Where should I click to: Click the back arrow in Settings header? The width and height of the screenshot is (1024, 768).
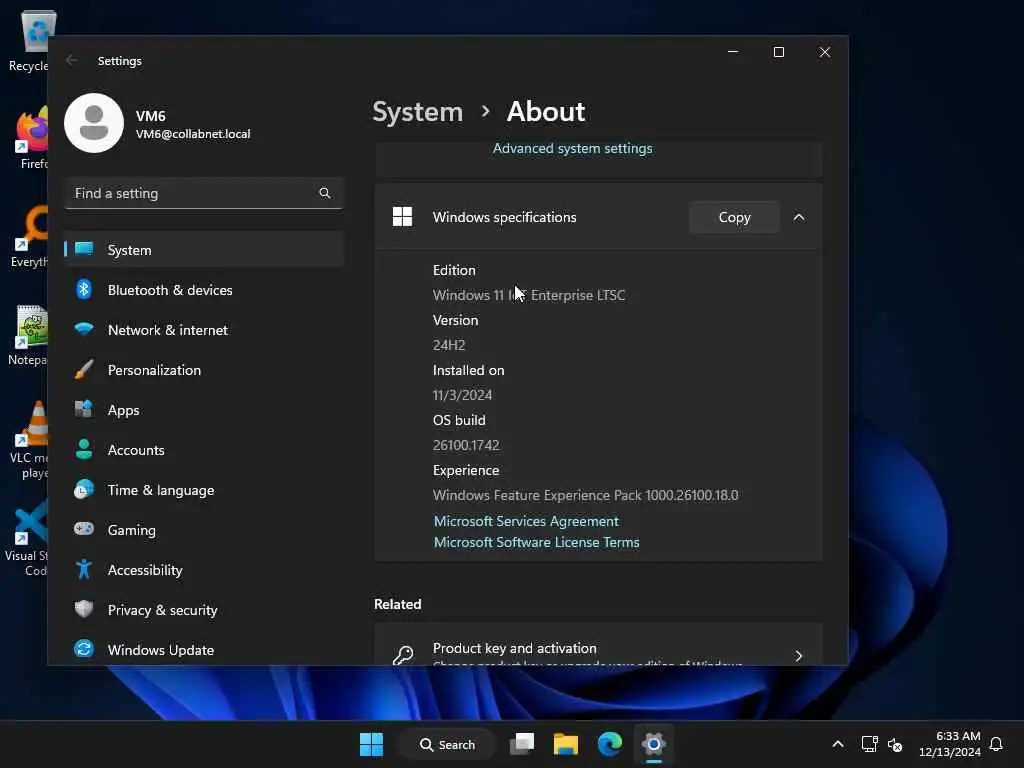click(x=72, y=60)
